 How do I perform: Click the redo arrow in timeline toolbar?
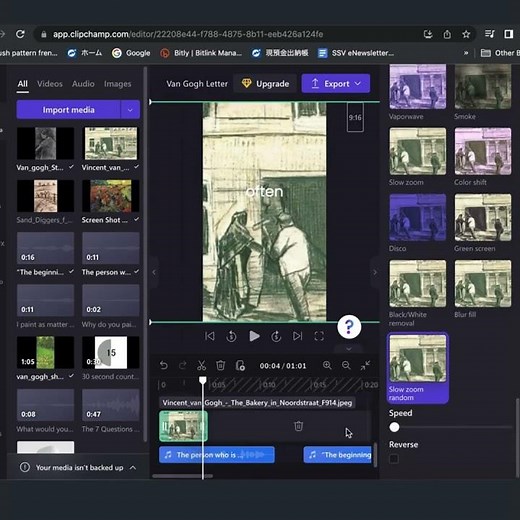[182, 366]
